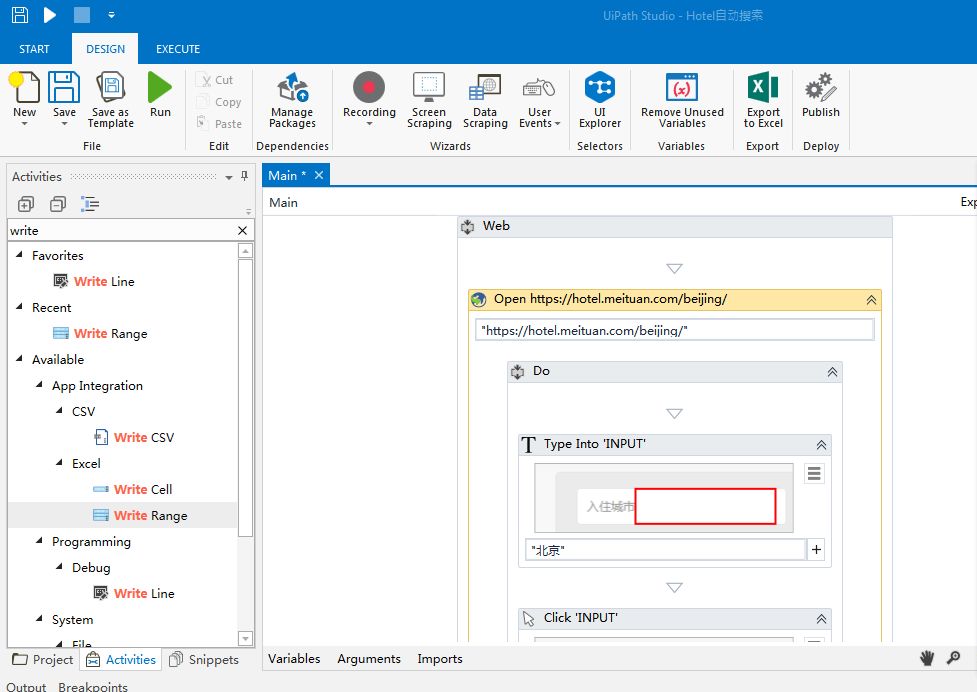Click Save as Template

(111, 100)
